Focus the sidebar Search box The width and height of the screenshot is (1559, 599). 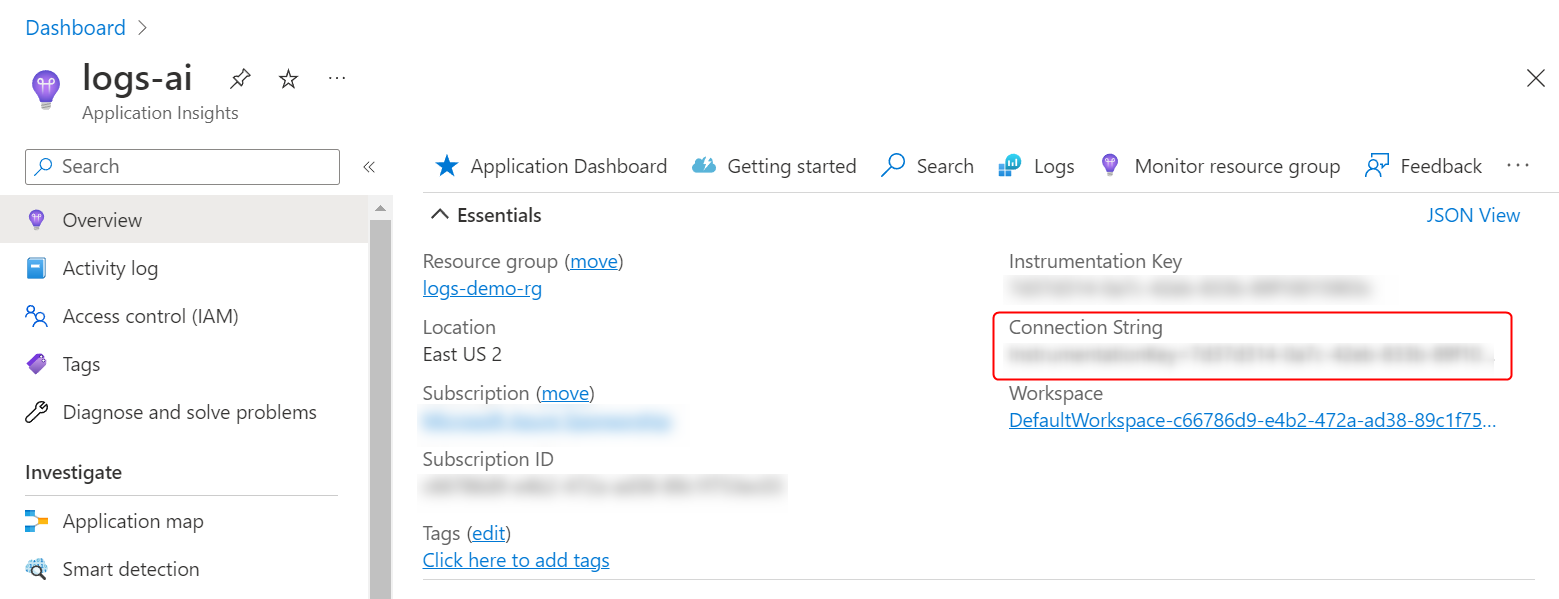[x=182, y=167]
